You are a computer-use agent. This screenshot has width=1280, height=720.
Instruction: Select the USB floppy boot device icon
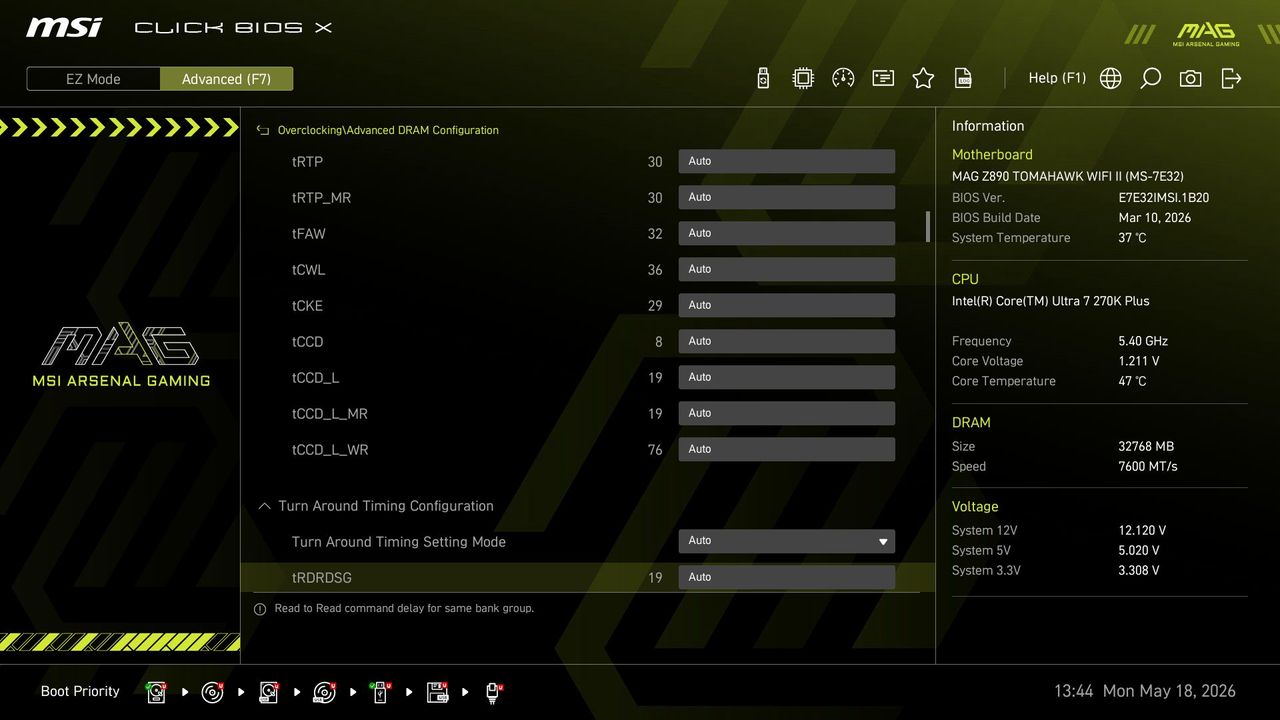click(x=437, y=692)
